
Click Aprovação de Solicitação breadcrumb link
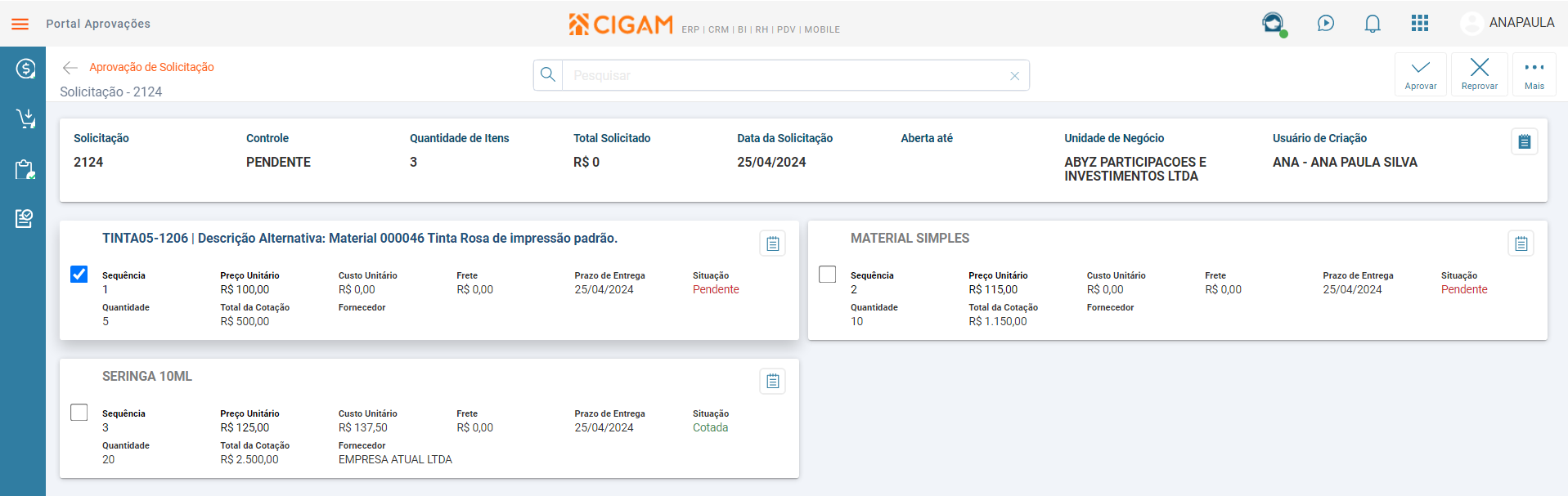(x=151, y=67)
